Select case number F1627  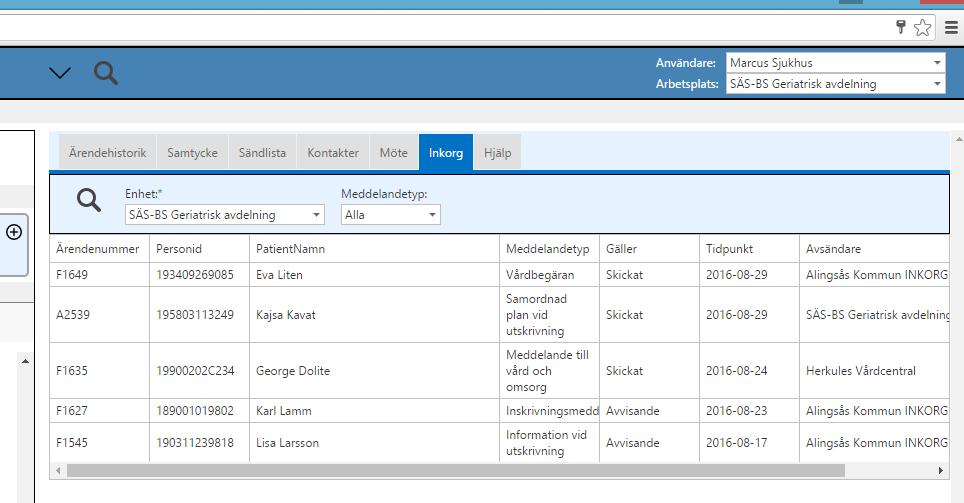pos(72,411)
